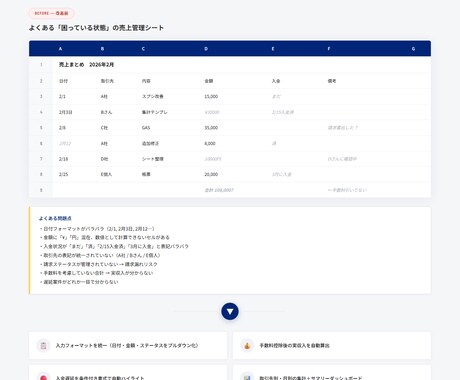Click the date cell 2/25
Image resolution: width=460 pixels, height=380 pixels.
coord(63,174)
